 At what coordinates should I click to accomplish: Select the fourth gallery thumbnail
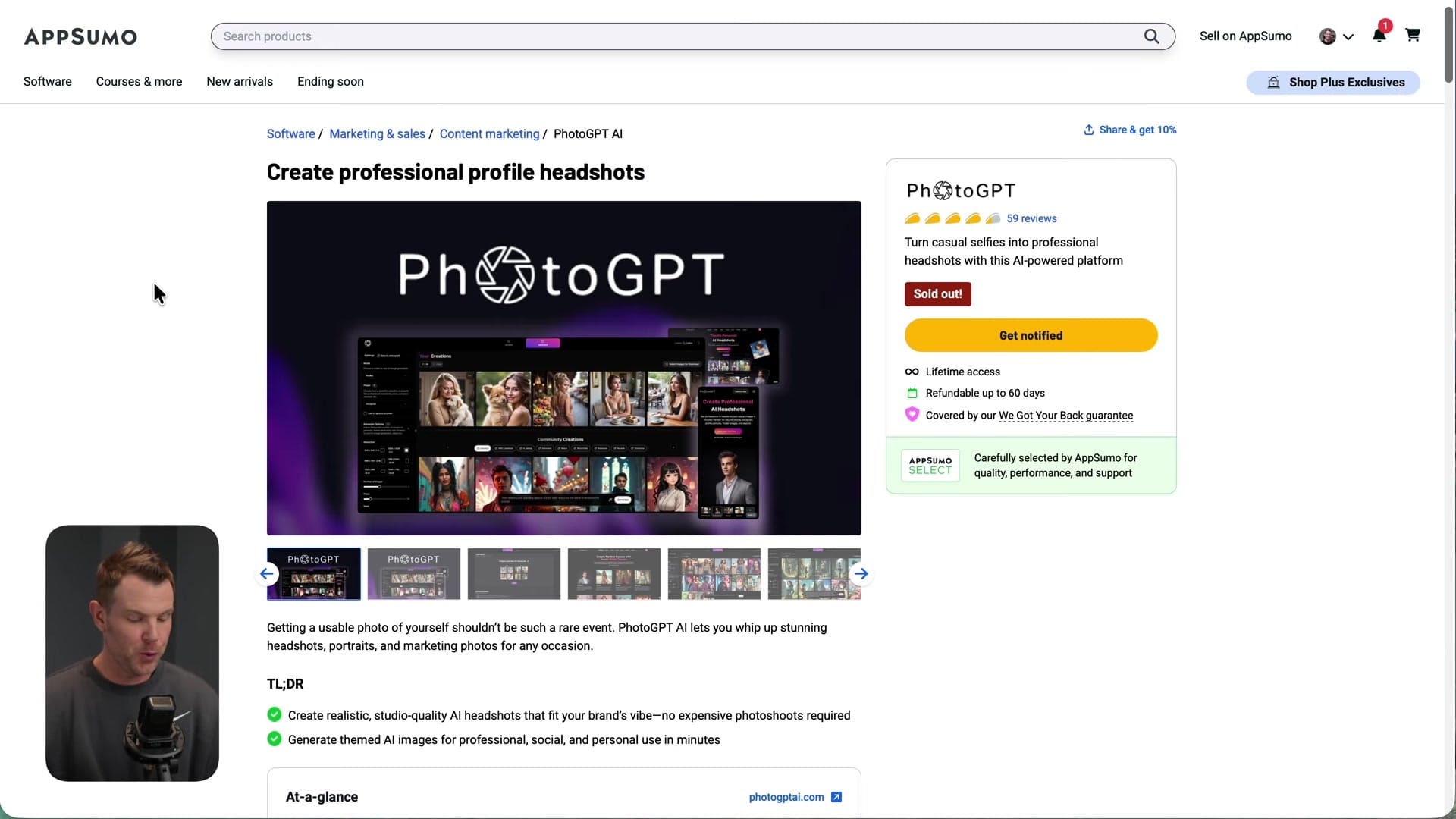[x=614, y=574]
